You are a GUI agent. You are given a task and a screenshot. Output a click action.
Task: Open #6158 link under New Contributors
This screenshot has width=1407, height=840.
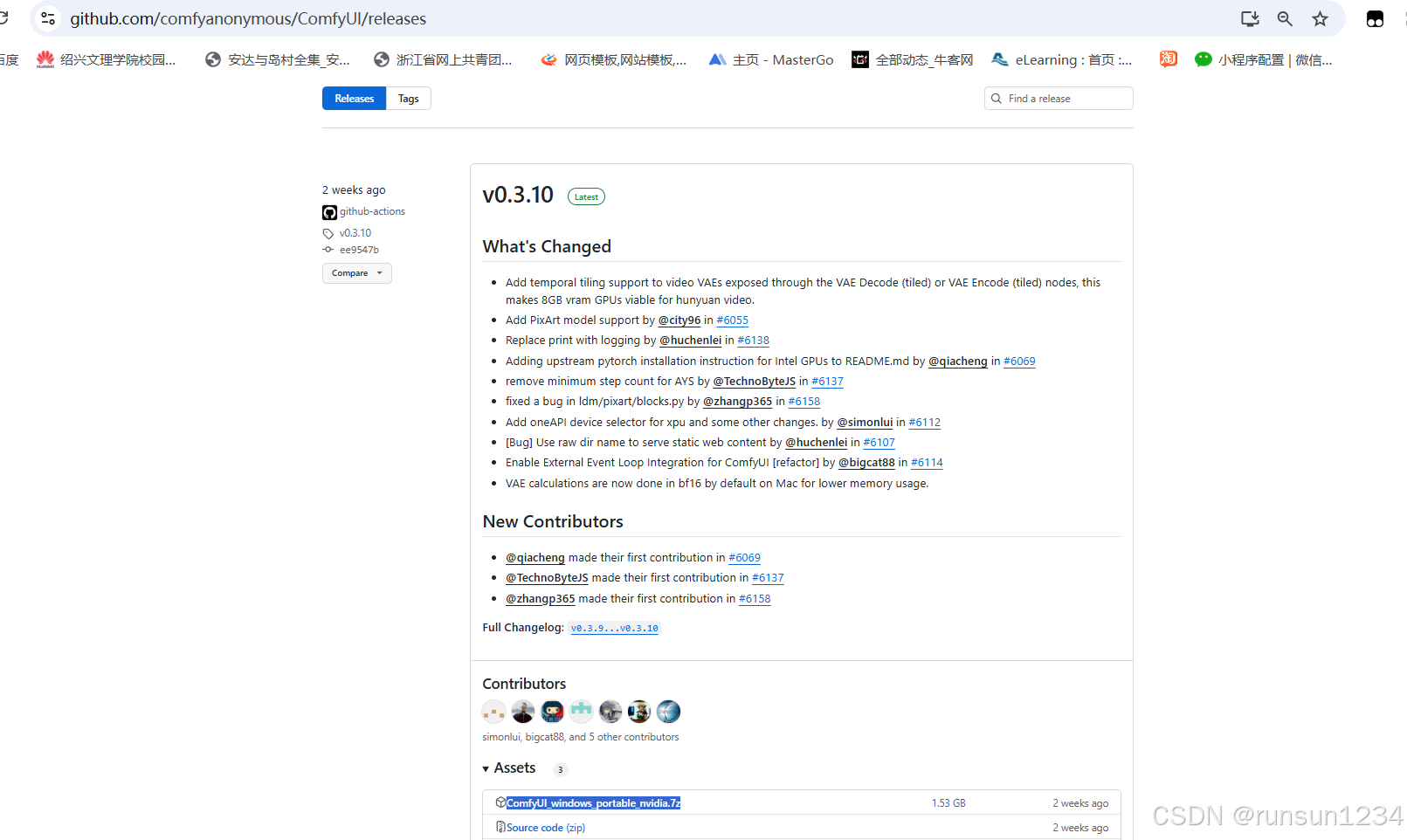pos(755,599)
